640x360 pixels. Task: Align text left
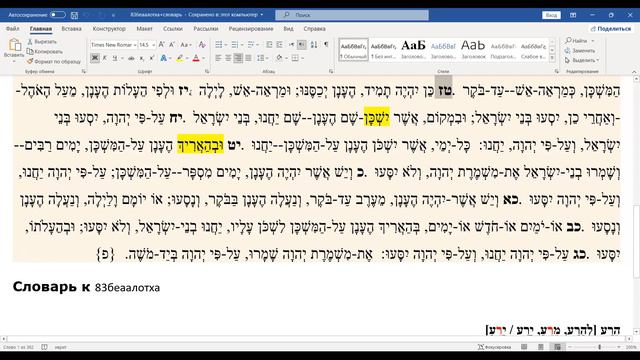pyautogui.click(x=218, y=58)
